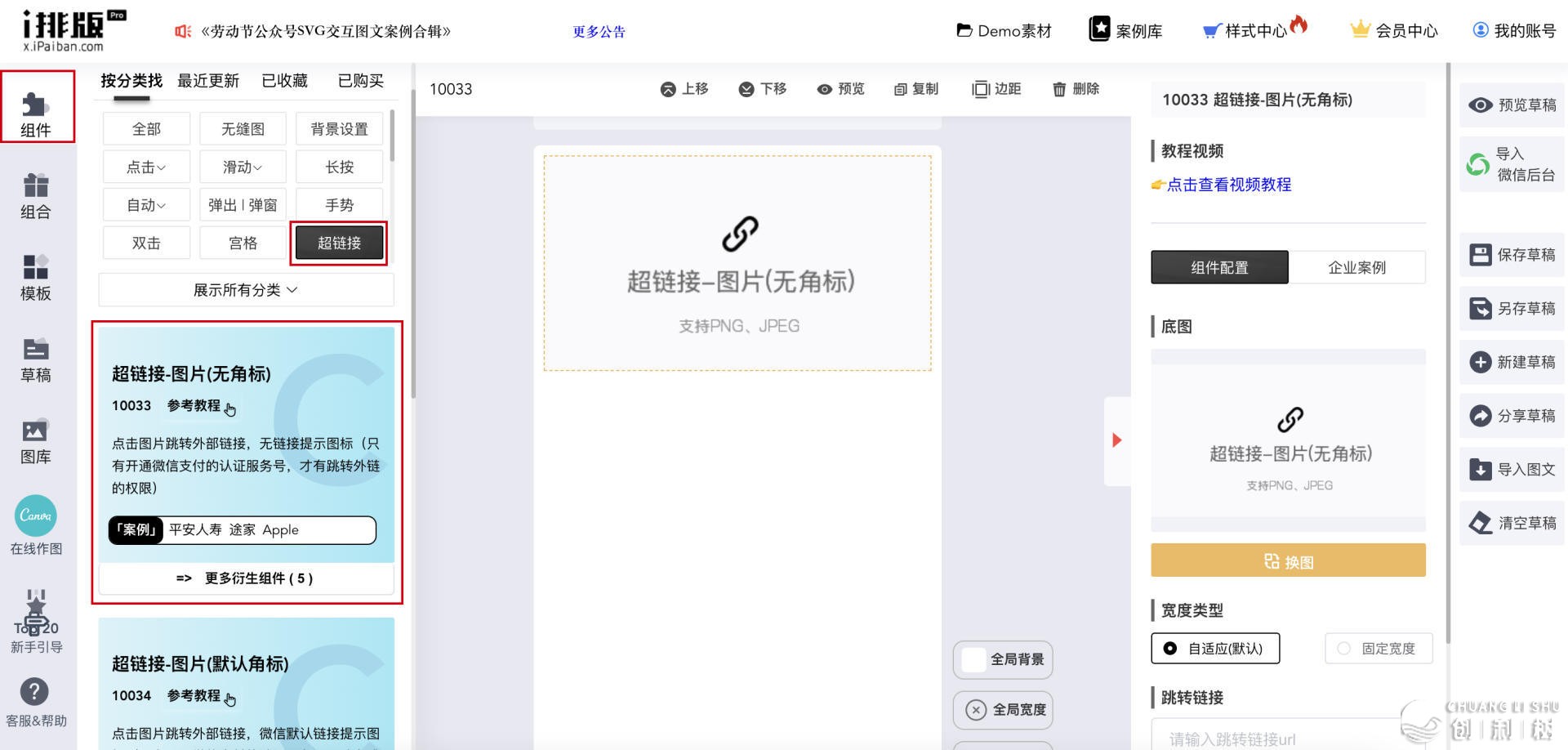This screenshot has width=1568, height=750.
Task: Expand 展示所有分类 category list
Action: tap(246, 290)
